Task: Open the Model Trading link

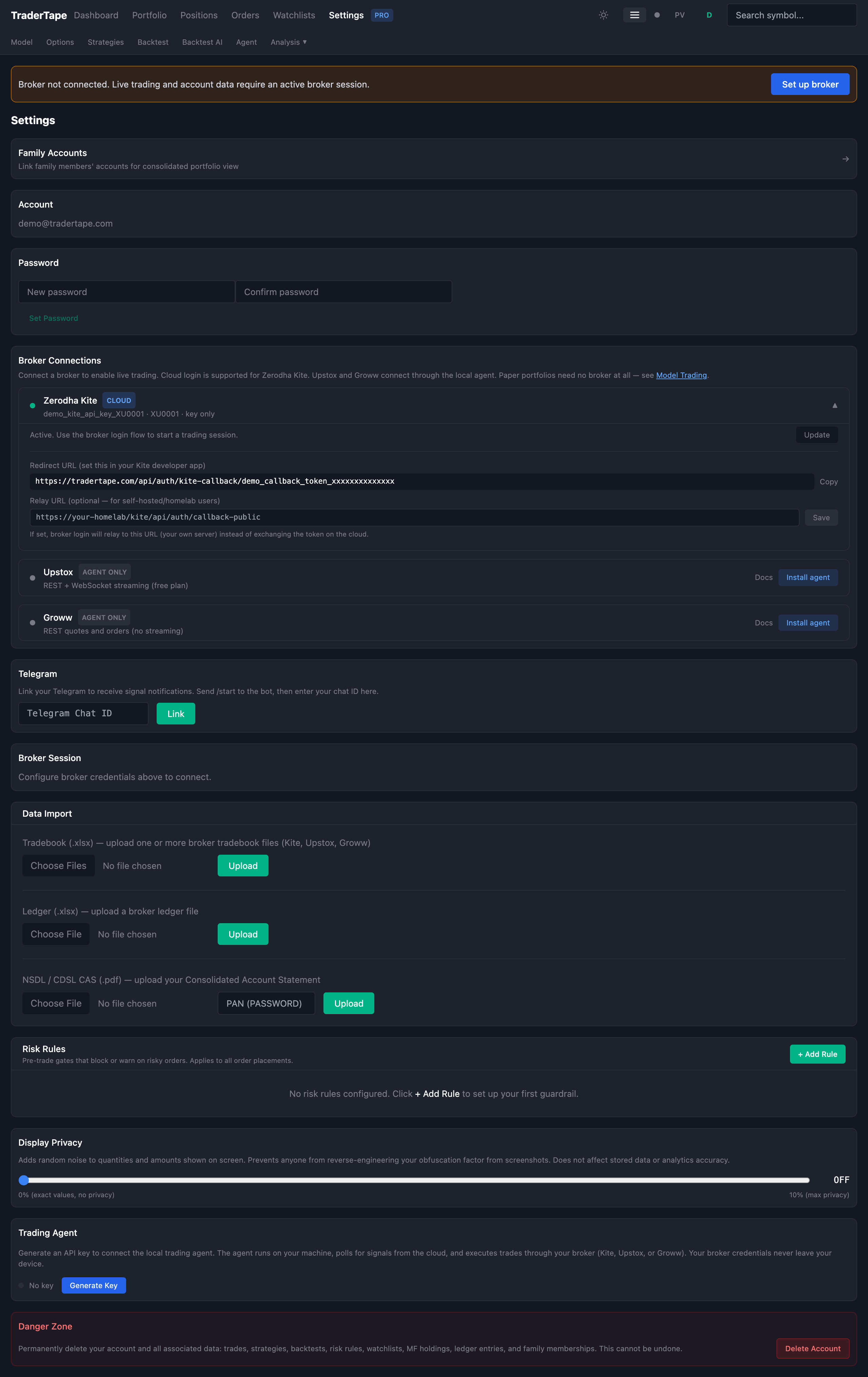Action: coord(681,375)
